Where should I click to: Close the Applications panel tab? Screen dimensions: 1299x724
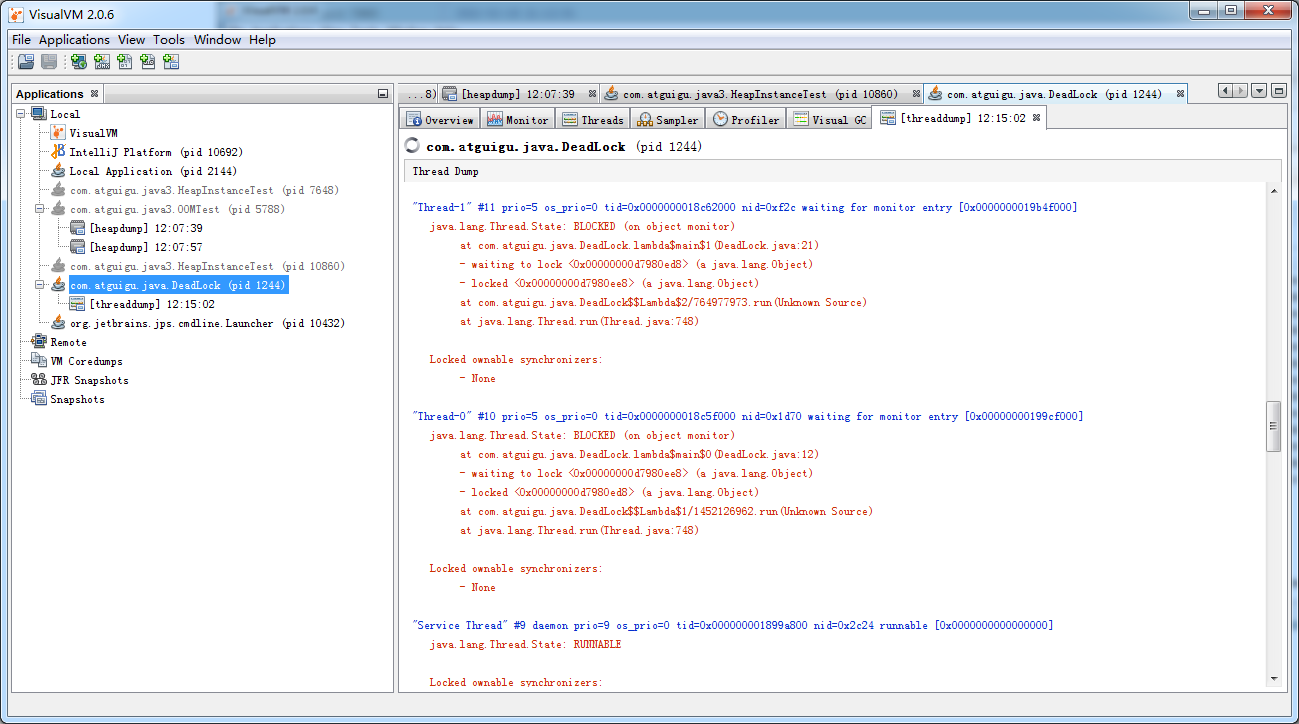94,94
